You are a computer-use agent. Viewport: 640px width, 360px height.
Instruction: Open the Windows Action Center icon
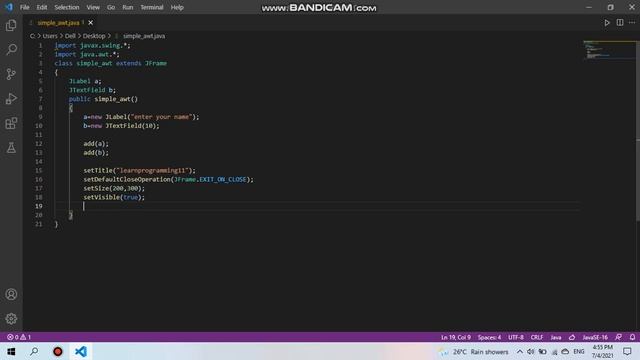click(627, 351)
